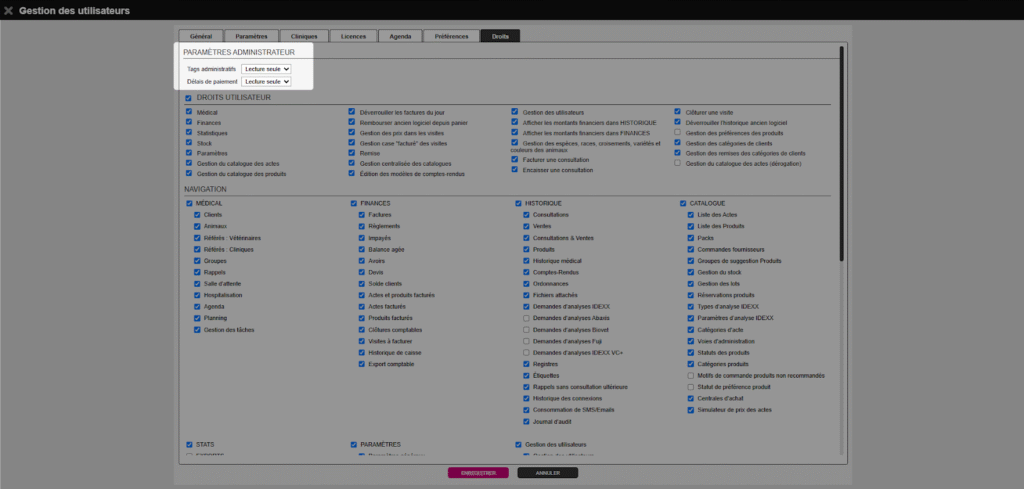The width and height of the screenshot is (1024, 489).
Task: Open the Agenda tab
Action: click(400, 36)
